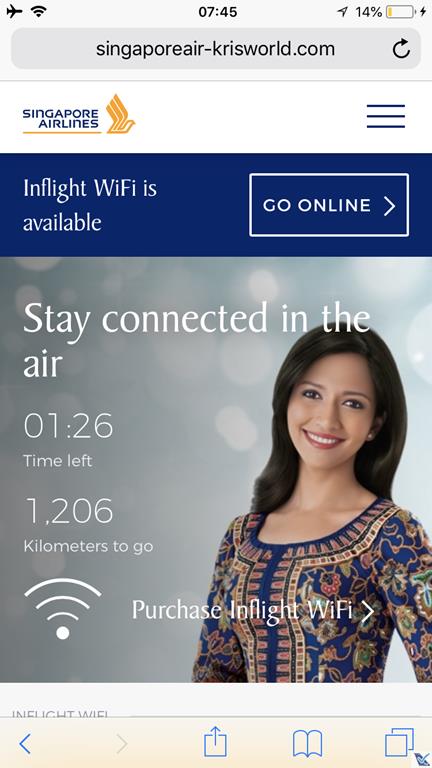Select the singaporeair-krisworld.com address bar
The height and width of the screenshot is (768, 432).
point(216,49)
